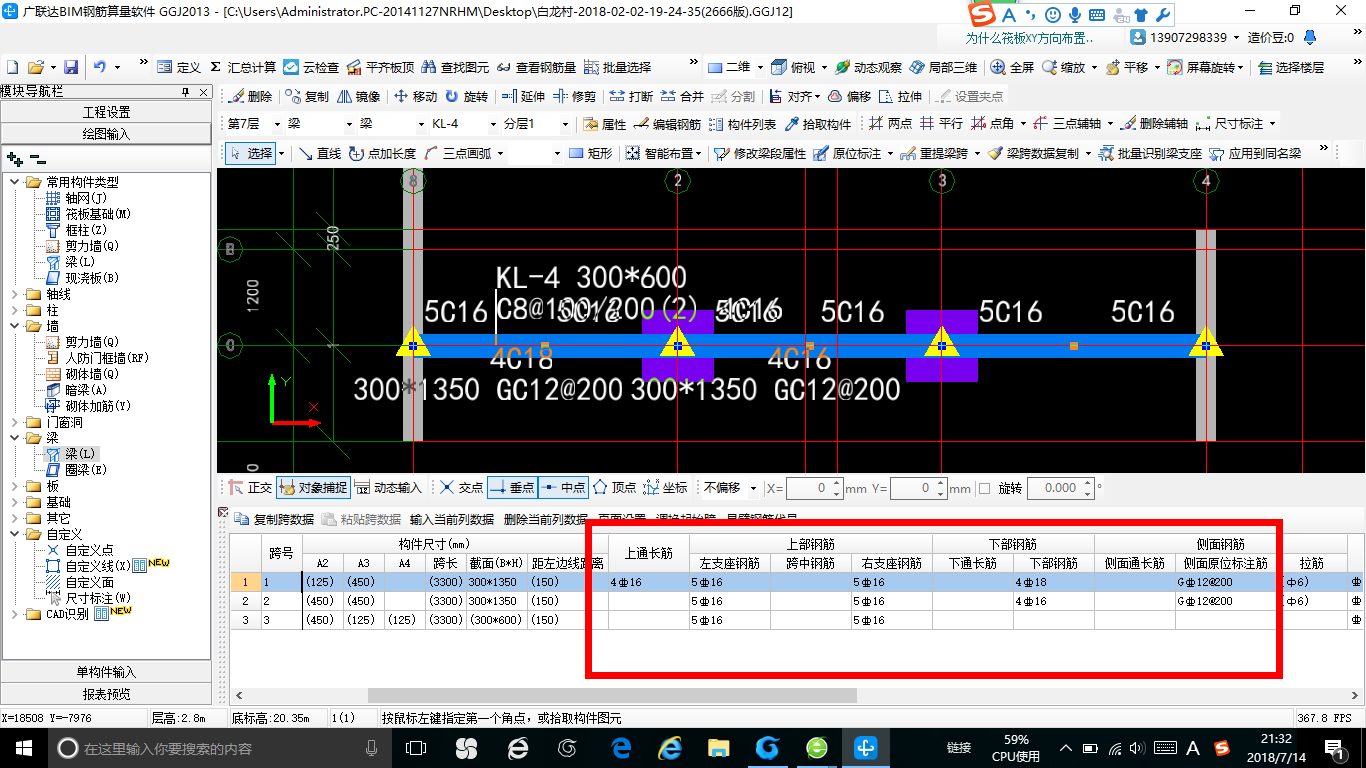Screen dimensions: 1366x768
Task: Toggle 交点 intersection snap
Action: (460, 488)
